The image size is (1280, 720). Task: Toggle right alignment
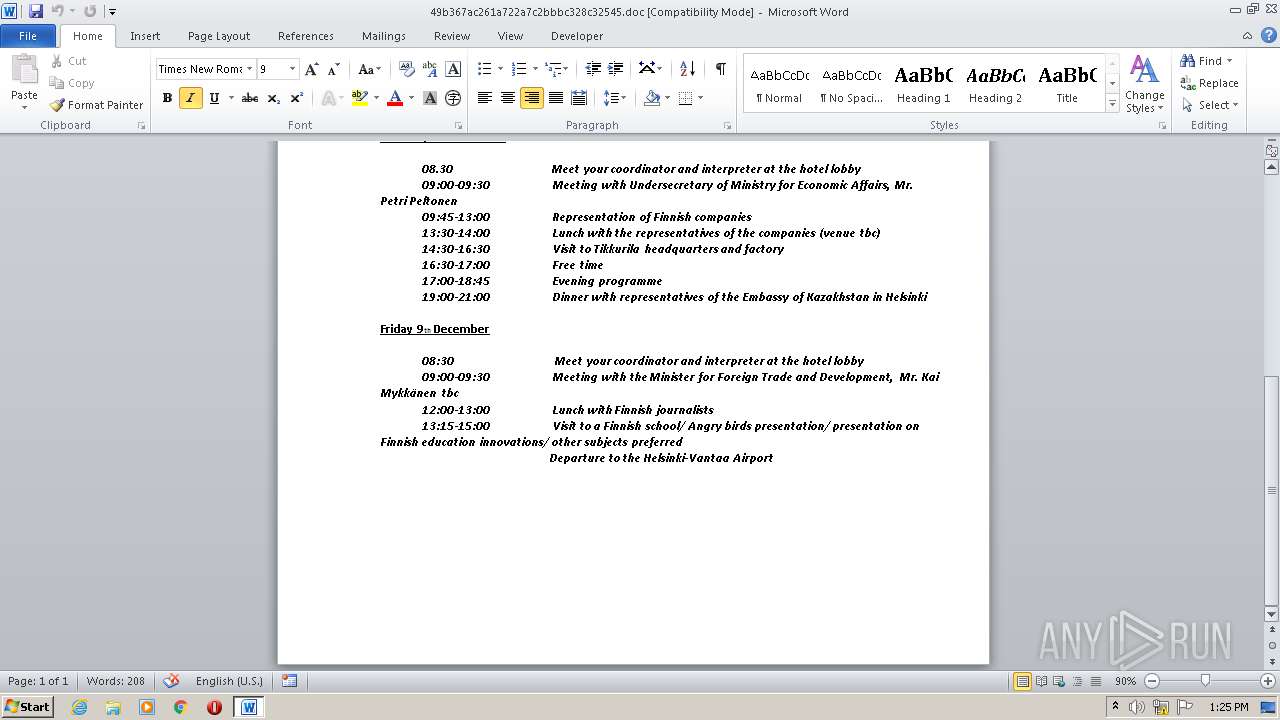pos(532,98)
